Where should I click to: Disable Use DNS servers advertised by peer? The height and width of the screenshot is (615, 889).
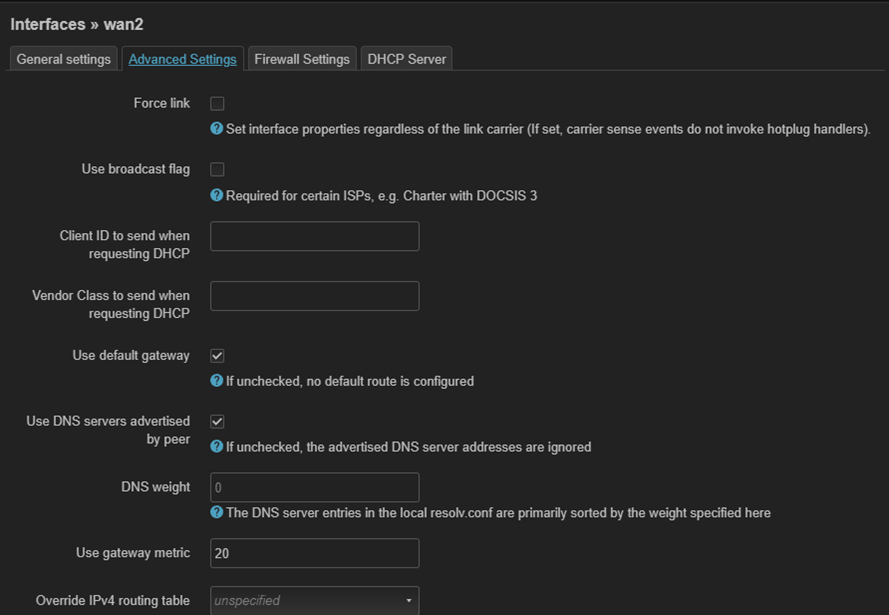(217, 422)
